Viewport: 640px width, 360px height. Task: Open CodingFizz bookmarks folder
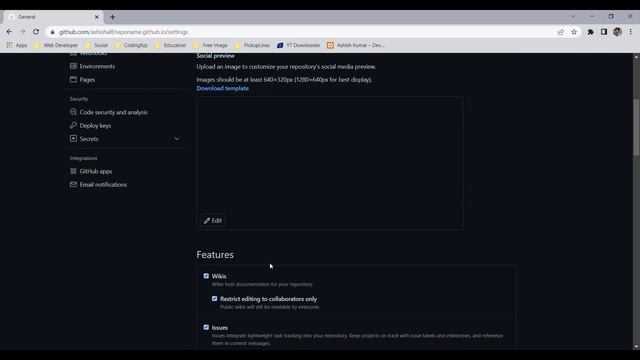tap(131, 45)
